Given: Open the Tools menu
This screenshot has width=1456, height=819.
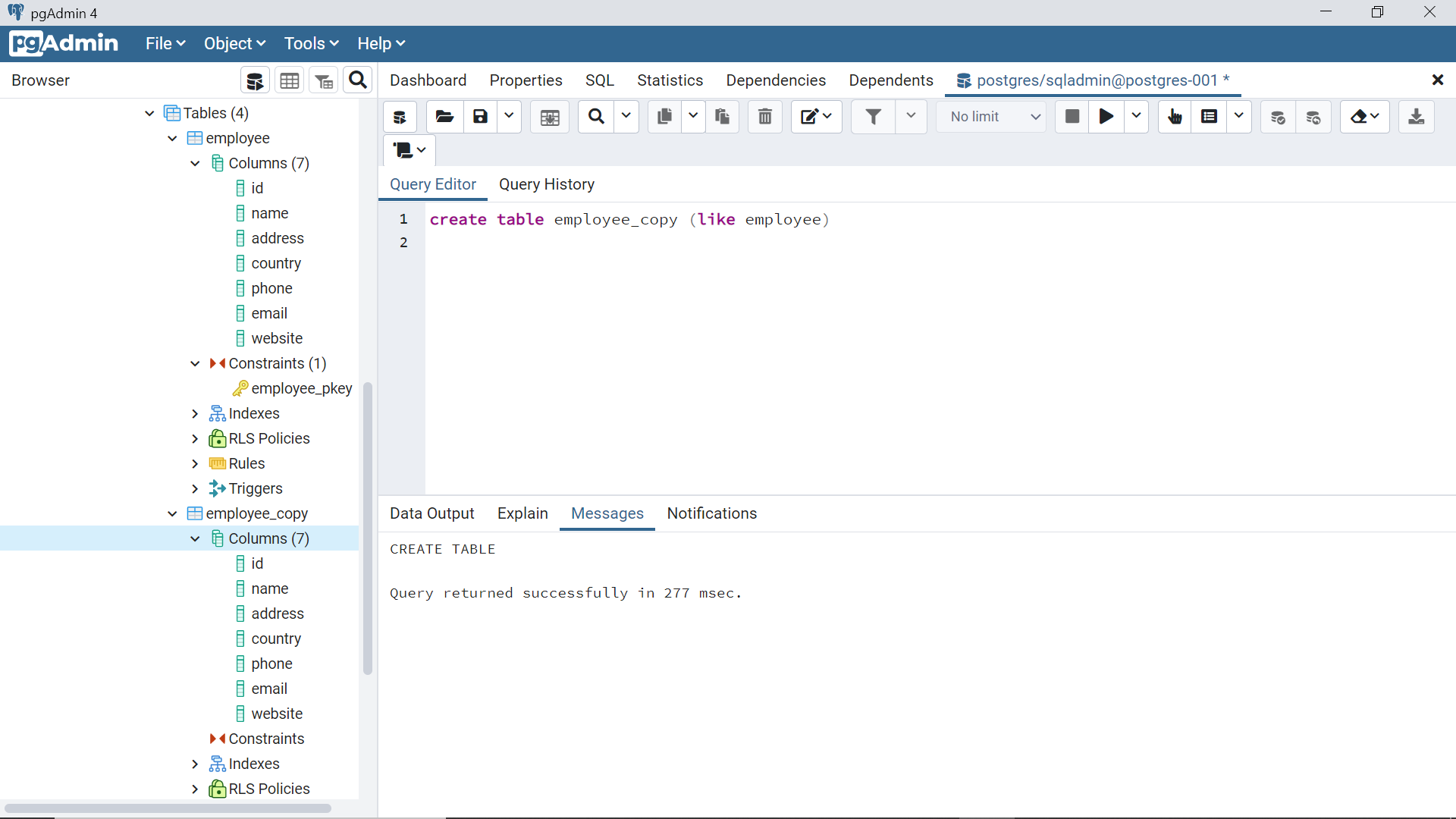Looking at the screenshot, I should (310, 43).
